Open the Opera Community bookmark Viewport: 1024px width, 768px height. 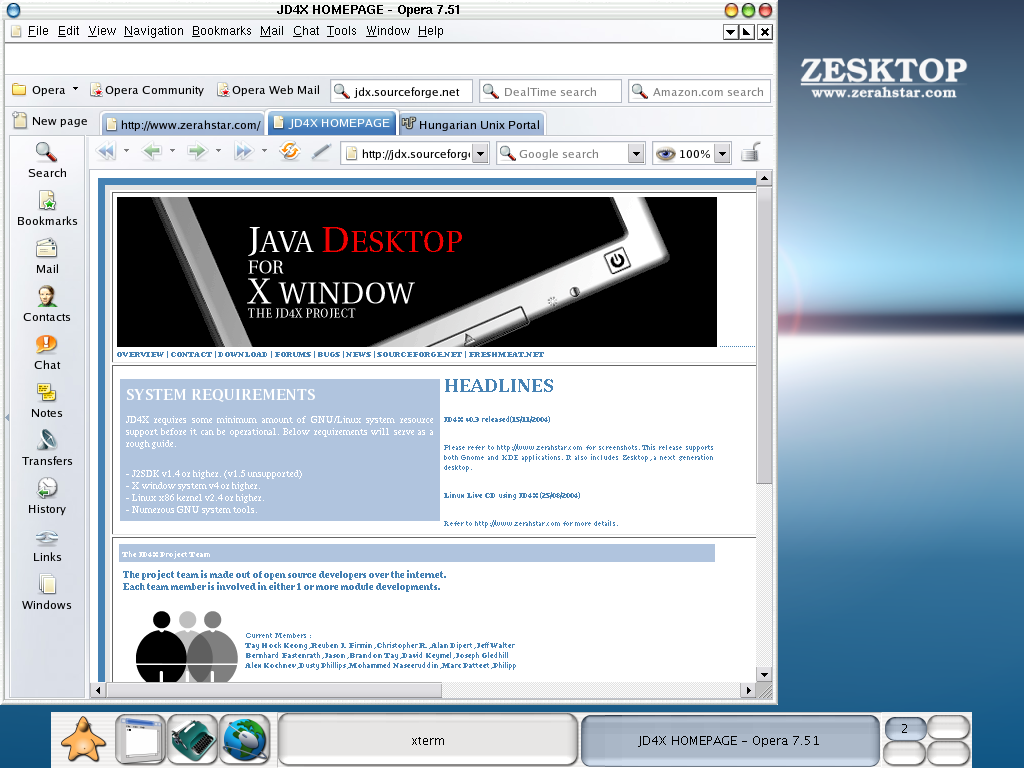coord(147,90)
